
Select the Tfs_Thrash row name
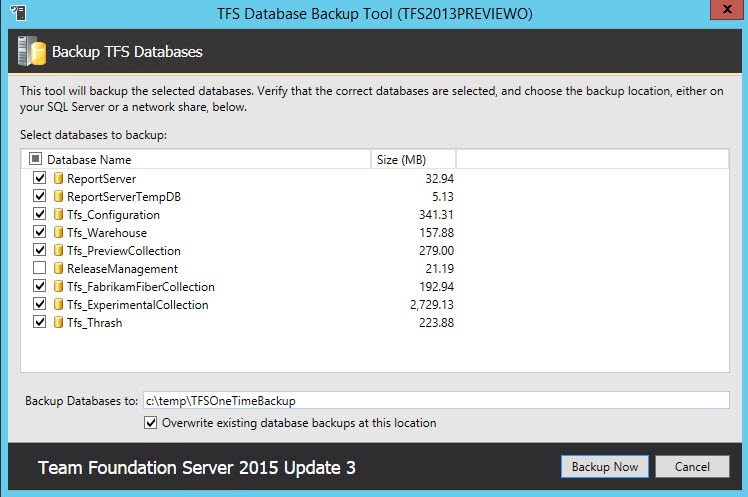tap(94, 323)
